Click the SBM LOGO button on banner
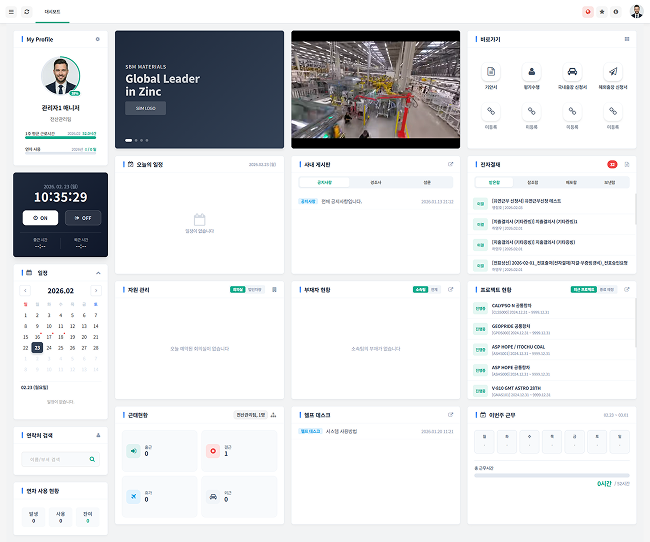The width and height of the screenshot is (650, 542). [x=146, y=108]
